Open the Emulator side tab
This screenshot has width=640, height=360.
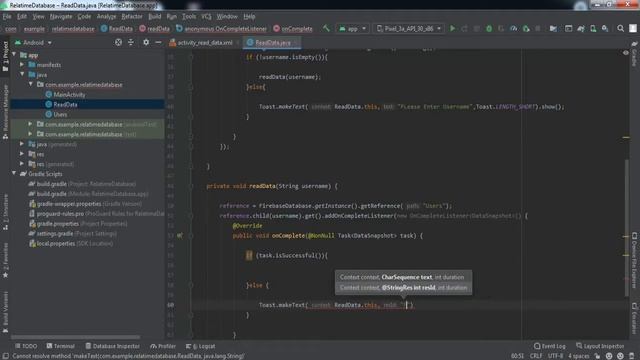(634, 319)
